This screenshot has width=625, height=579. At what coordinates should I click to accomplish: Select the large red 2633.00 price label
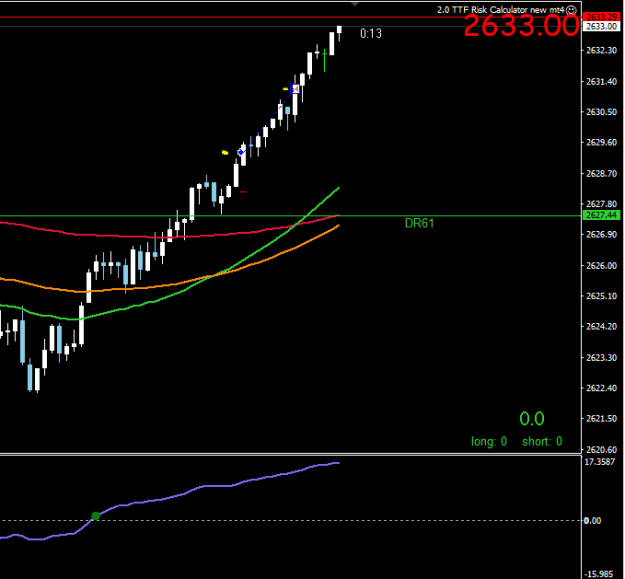point(521,26)
